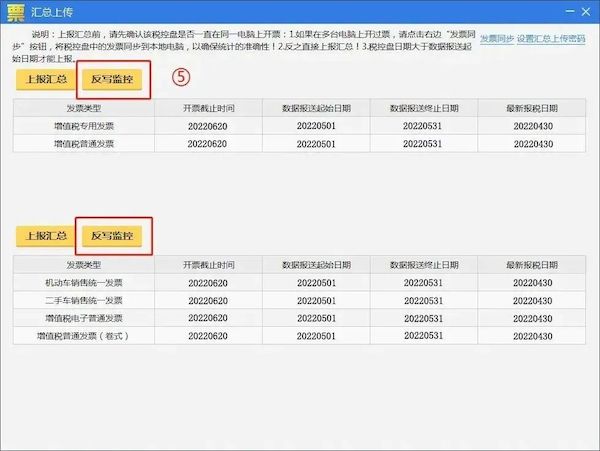Click 发票类型 header above 机动车销售统一发票 row

point(84,265)
